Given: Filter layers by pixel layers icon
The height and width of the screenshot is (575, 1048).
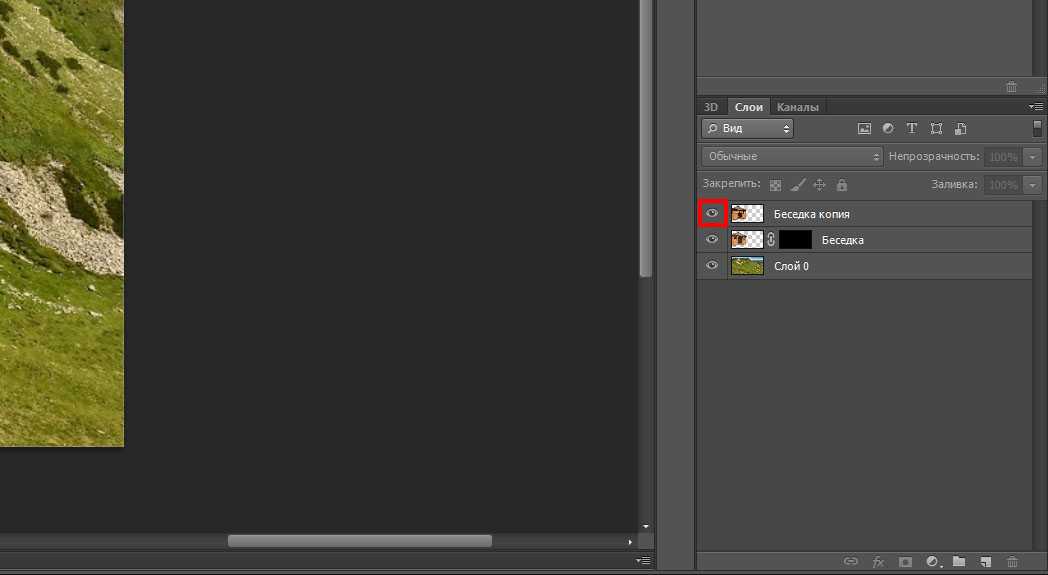Looking at the screenshot, I should click(x=864, y=128).
